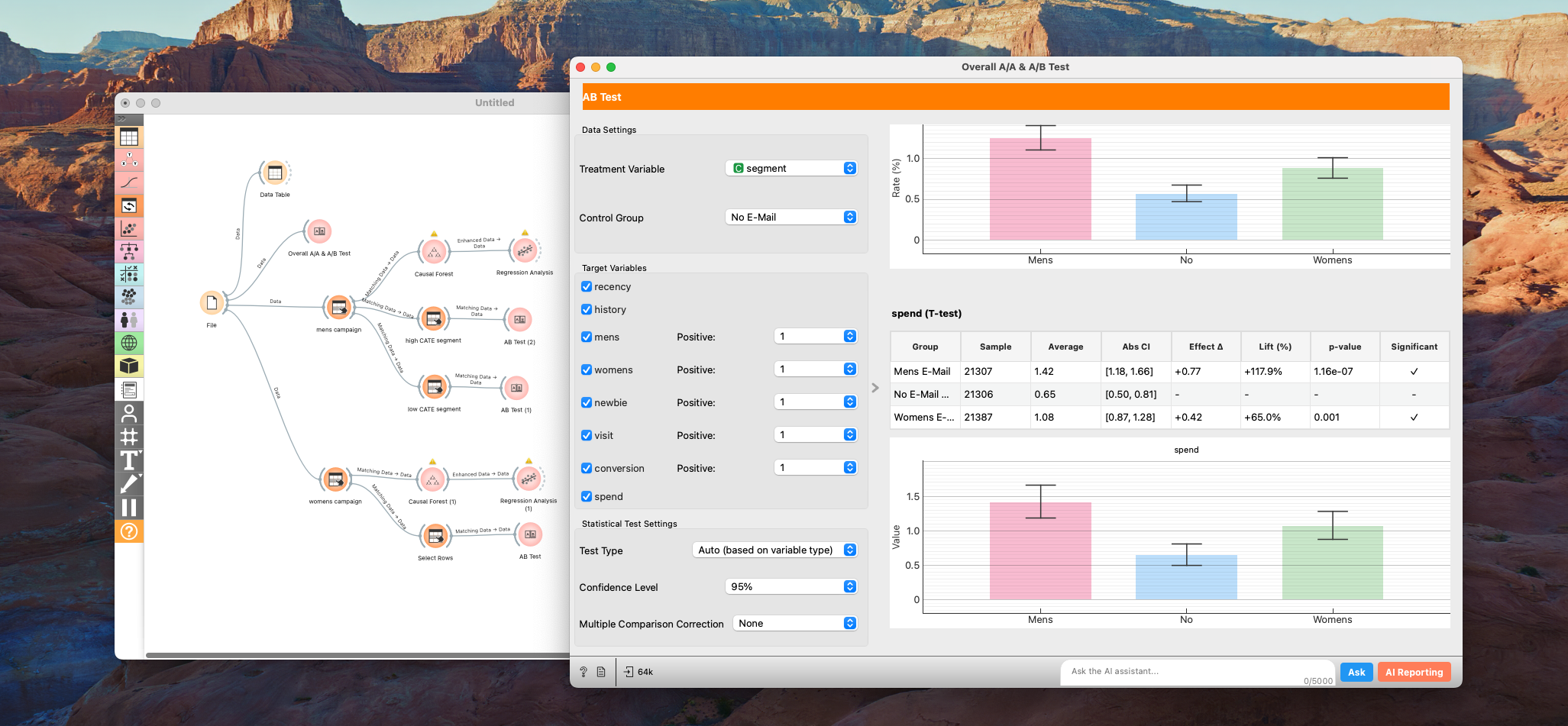
Task: Toggle the history checkbox
Action: pyautogui.click(x=587, y=310)
